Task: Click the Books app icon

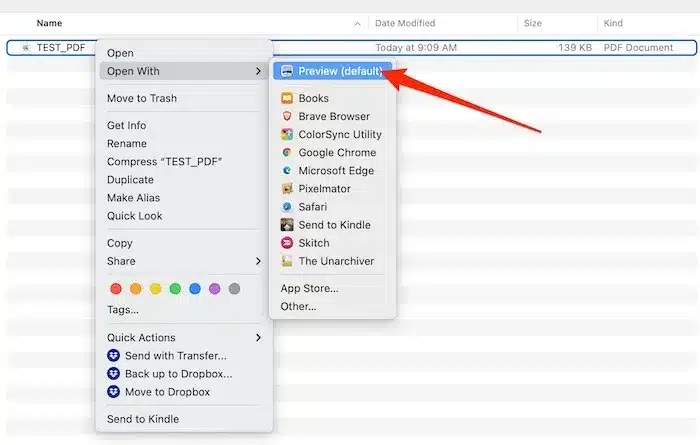Action: (x=287, y=98)
